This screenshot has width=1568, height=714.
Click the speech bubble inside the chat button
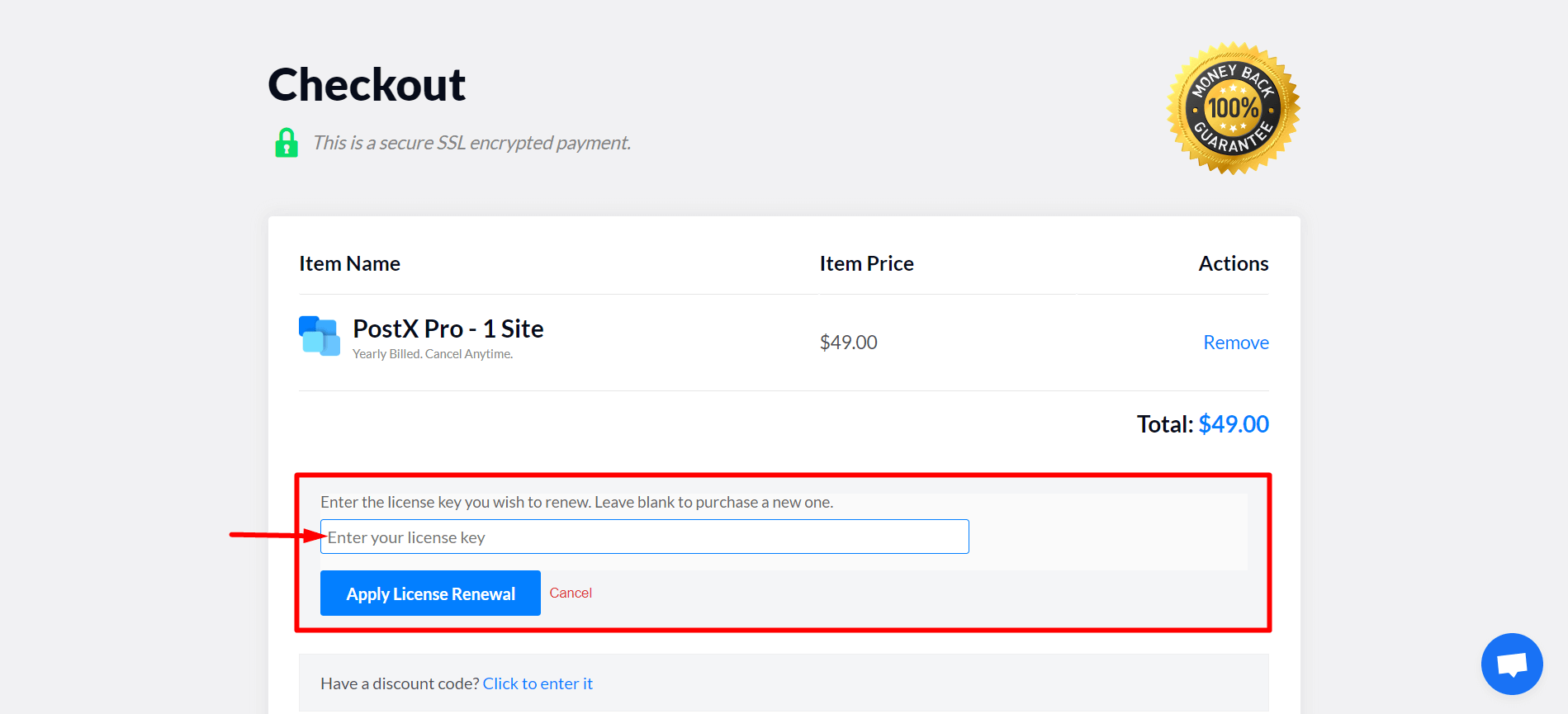[1511, 664]
